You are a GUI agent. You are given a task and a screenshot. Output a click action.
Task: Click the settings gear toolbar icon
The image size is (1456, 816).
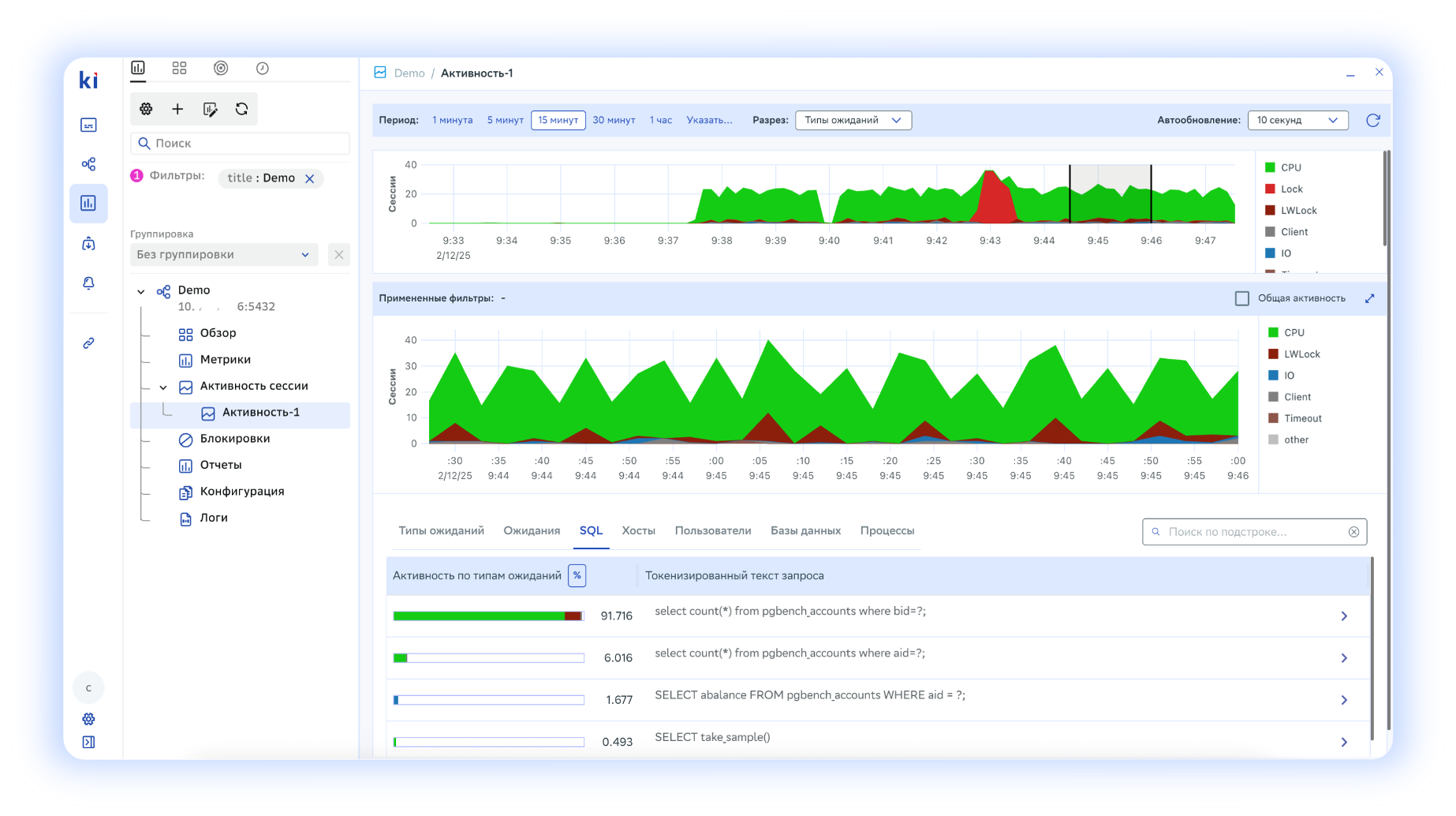(146, 109)
